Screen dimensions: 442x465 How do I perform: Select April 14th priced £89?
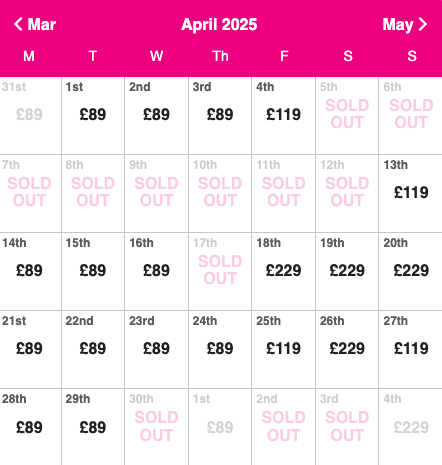point(30,272)
